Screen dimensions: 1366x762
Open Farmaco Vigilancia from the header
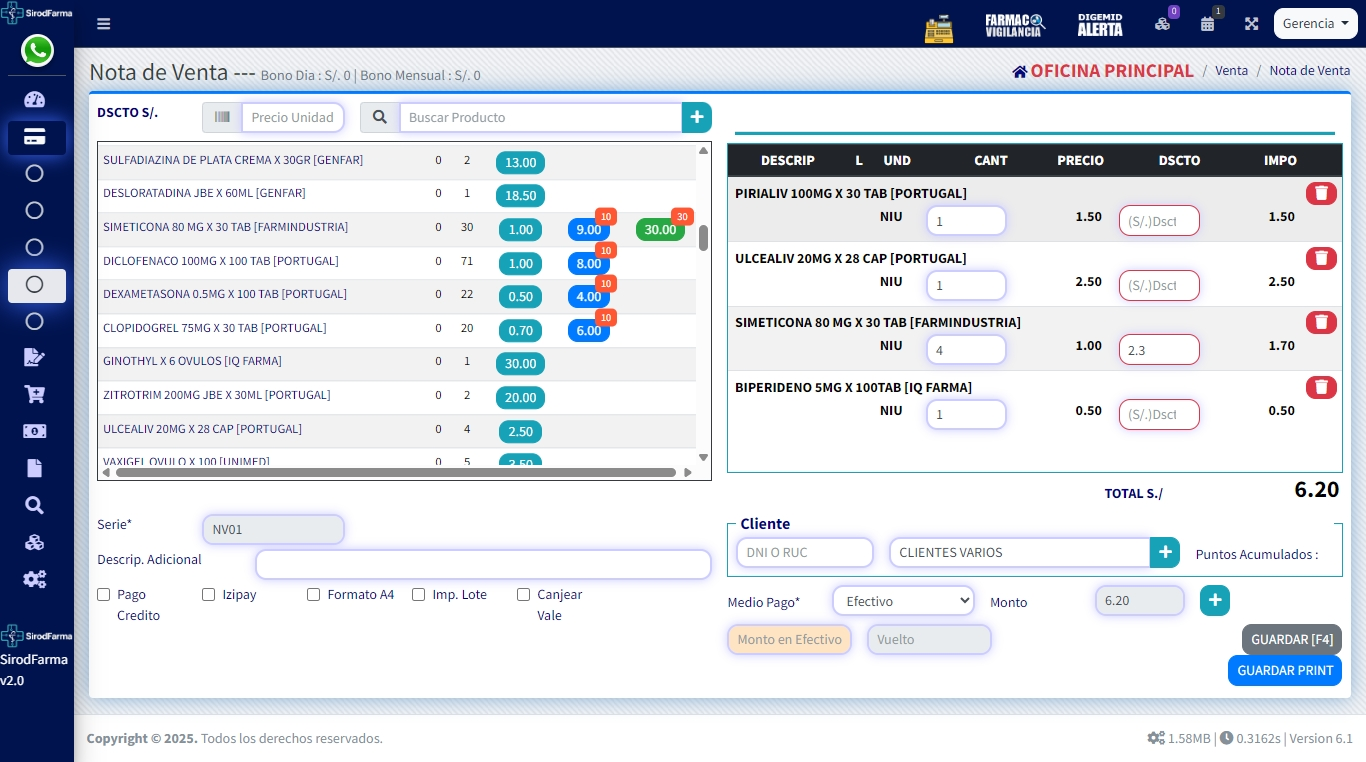pos(1014,25)
